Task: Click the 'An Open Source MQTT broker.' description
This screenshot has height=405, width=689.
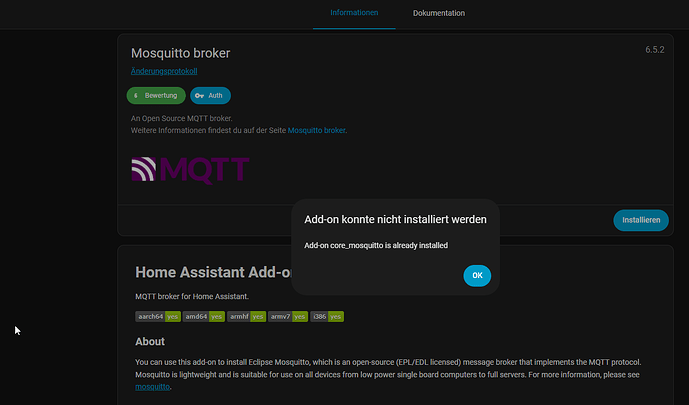Action: pyautogui.click(x=181, y=118)
